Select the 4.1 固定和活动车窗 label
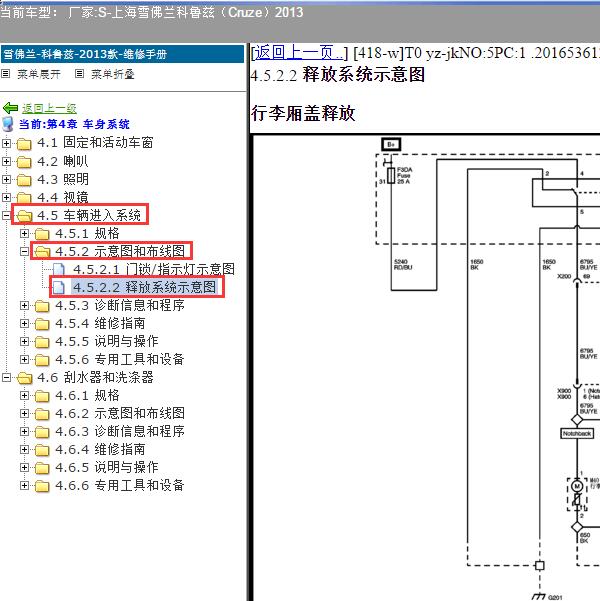Viewport: 600px width, 601px height. [95, 143]
